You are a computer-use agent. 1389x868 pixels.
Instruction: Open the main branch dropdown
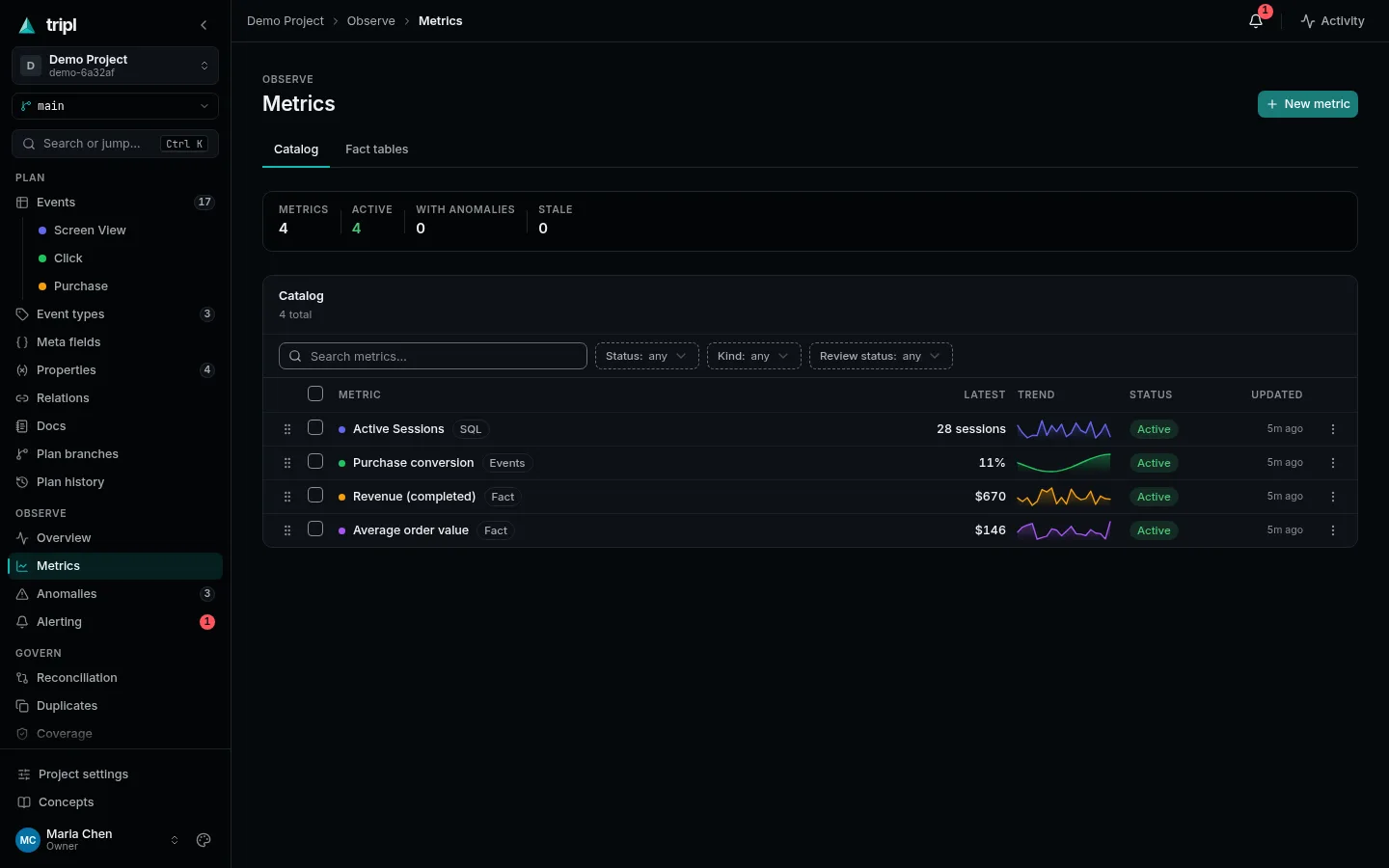(115, 106)
